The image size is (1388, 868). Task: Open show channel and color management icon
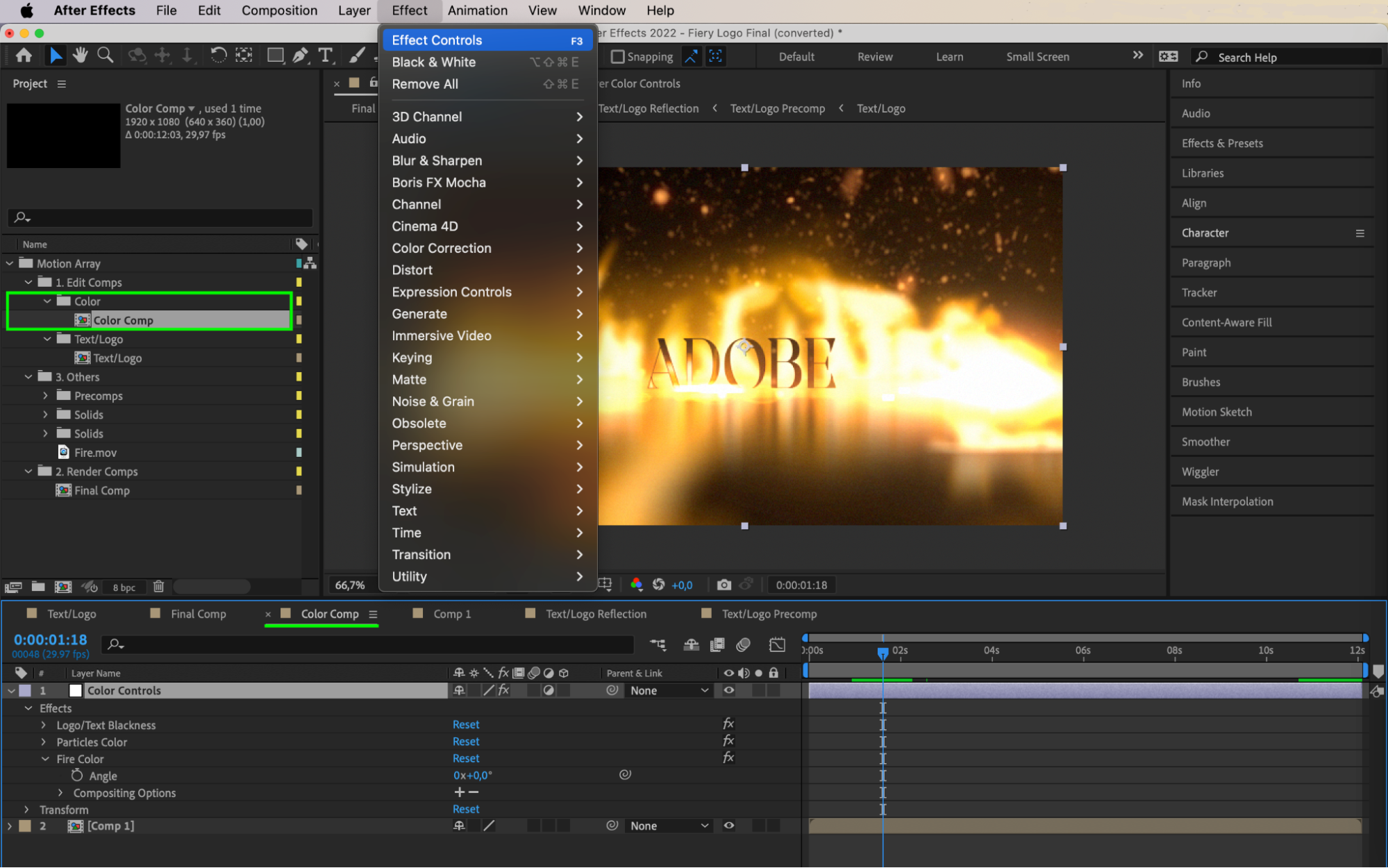click(636, 585)
